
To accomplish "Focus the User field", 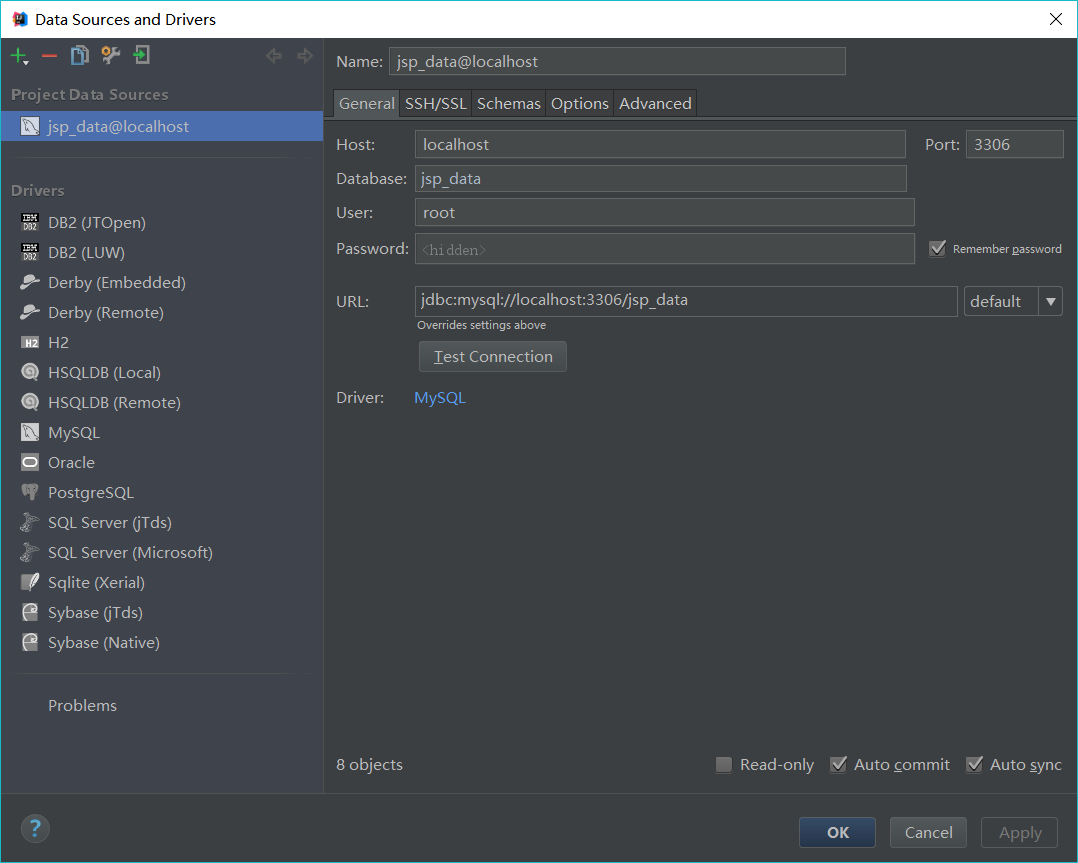I will (665, 212).
